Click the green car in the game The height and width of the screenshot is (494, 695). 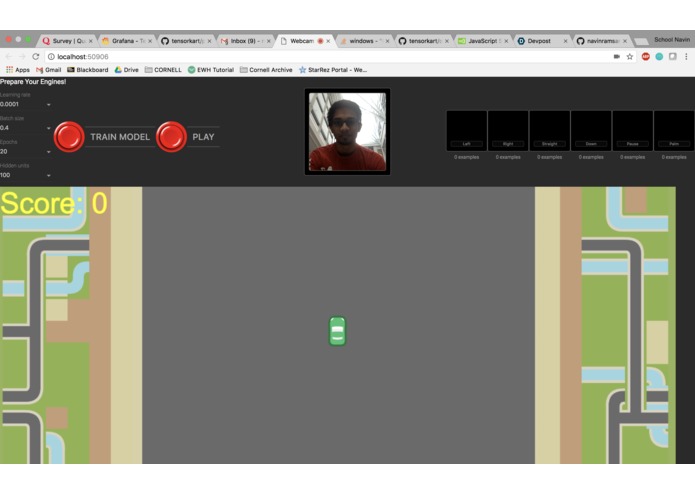tap(337, 331)
